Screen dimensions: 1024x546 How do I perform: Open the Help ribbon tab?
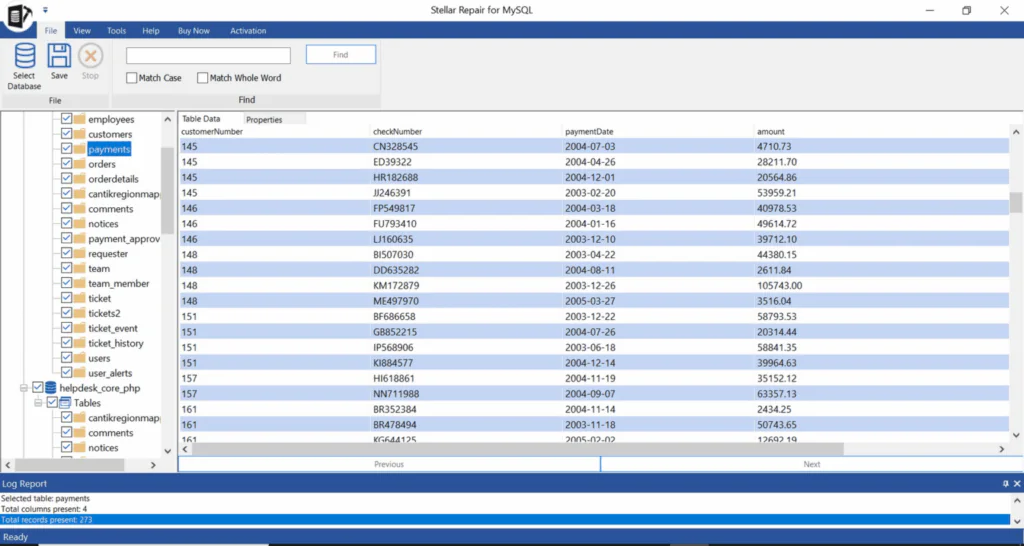point(151,31)
